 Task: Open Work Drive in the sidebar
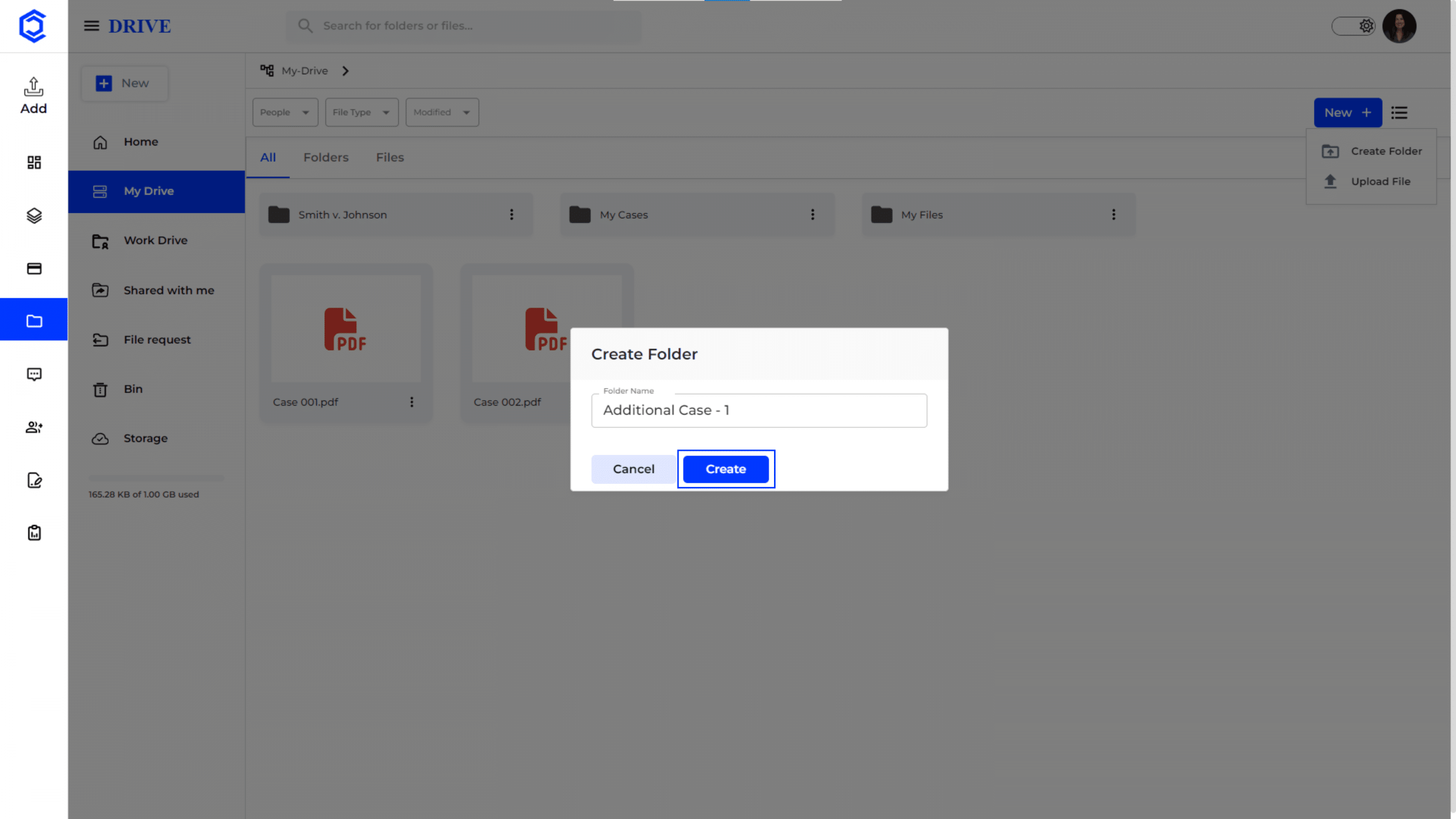click(x=157, y=241)
